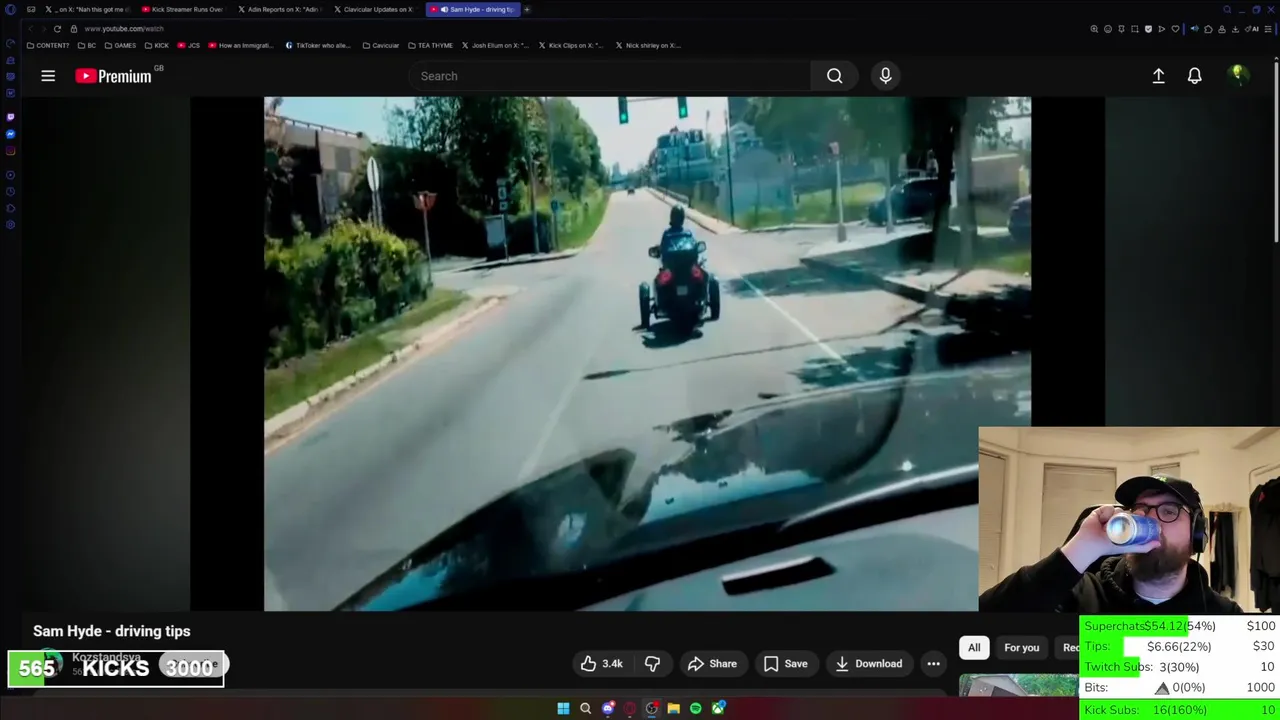Open Twitch in the browser sidebar
The image size is (1280, 720).
(10, 117)
